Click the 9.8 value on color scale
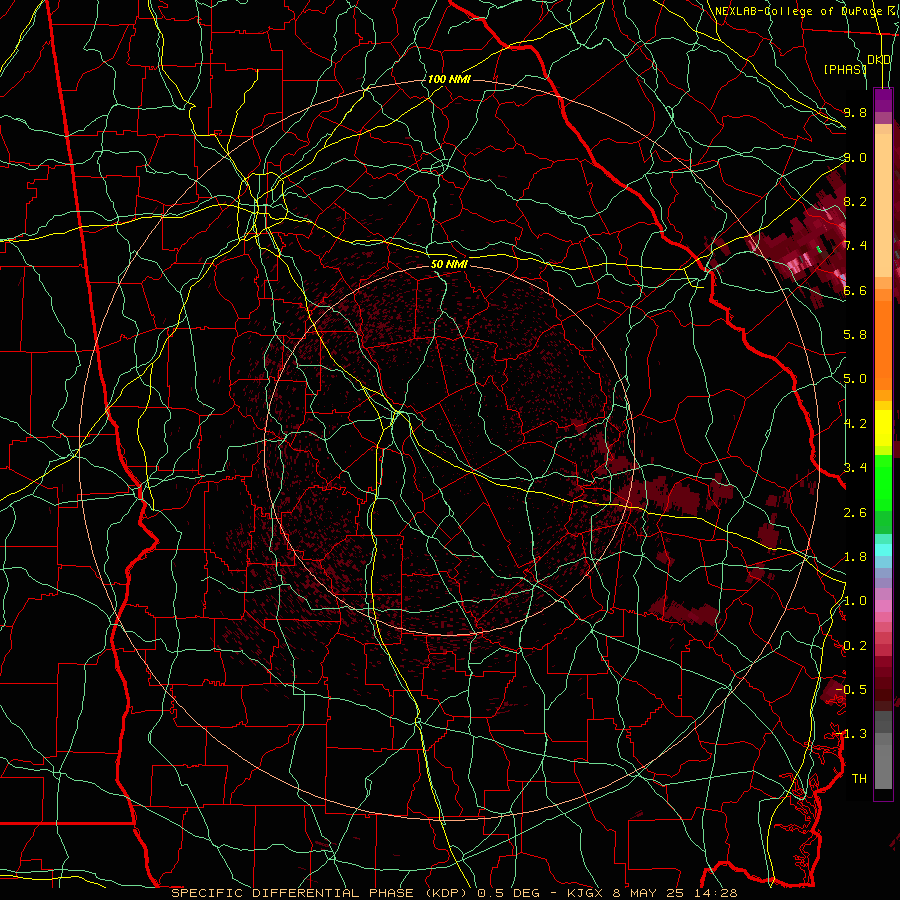 point(855,112)
